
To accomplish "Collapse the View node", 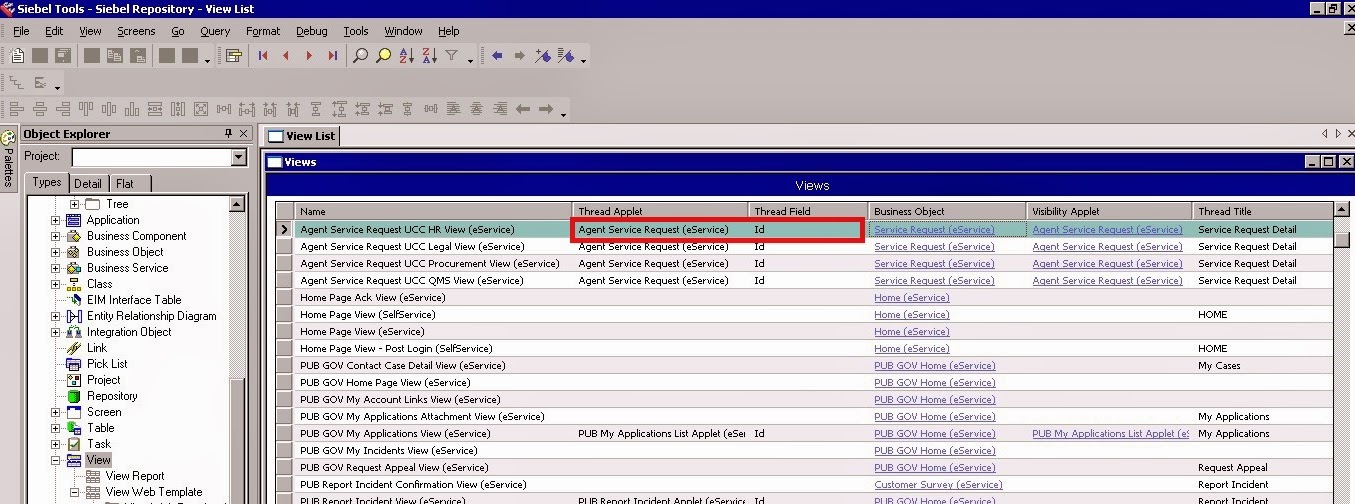I will pyautogui.click(x=56, y=460).
